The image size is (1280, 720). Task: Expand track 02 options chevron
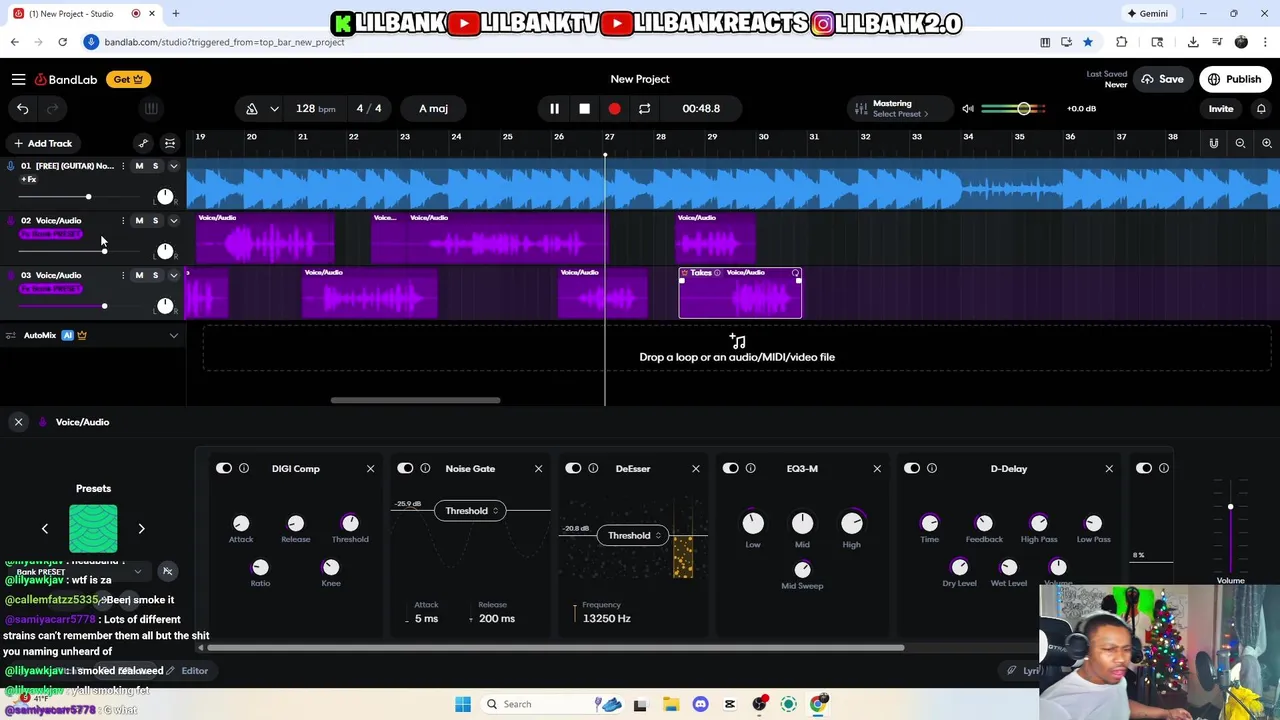click(173, 220)
